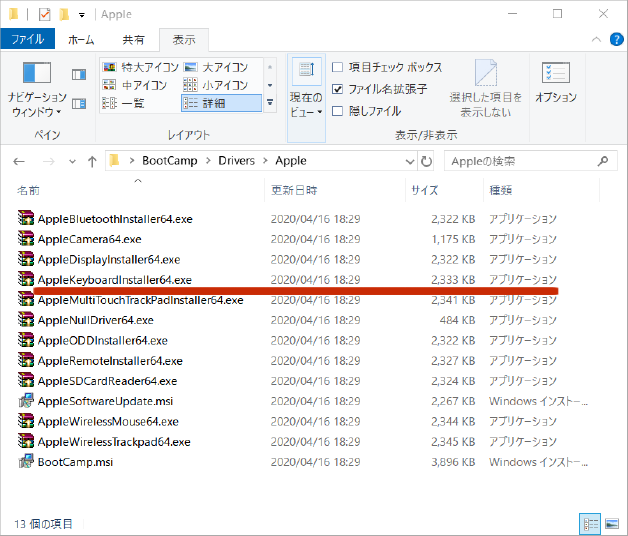Select the View (表示) tab
The image size is (628, 536).
pos(184,40)
